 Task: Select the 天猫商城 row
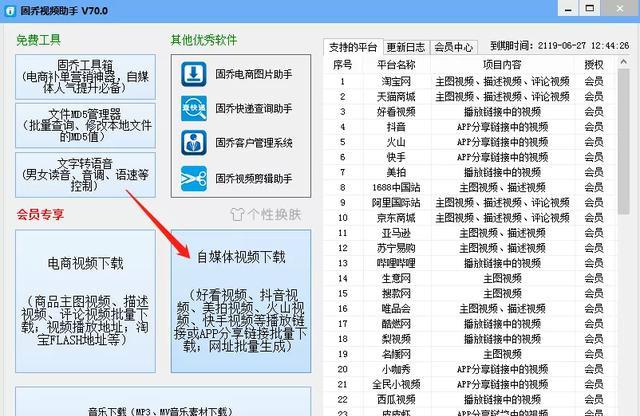click(x=469, y=96)
